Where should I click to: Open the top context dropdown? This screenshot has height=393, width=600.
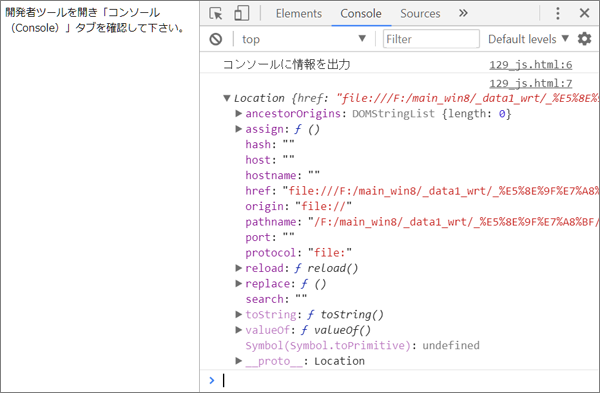coord(304,39)
